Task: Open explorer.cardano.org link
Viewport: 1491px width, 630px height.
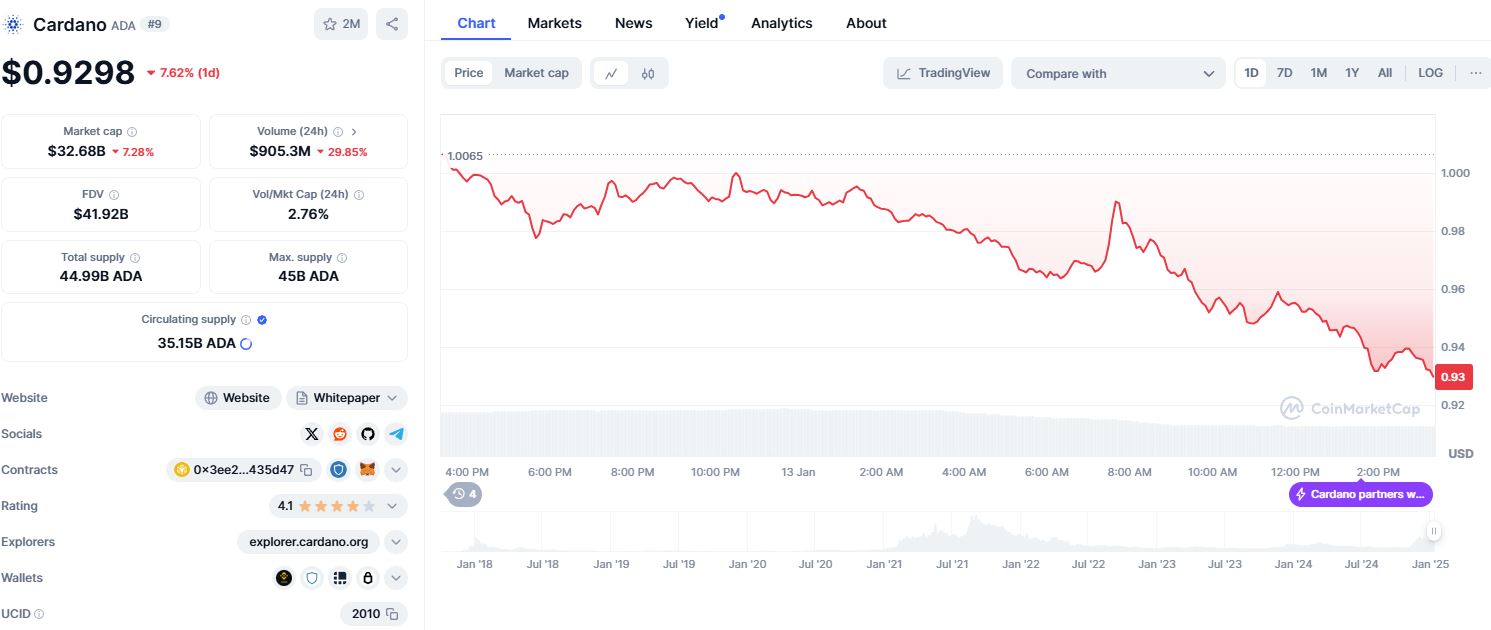Action: click(308, 542)
